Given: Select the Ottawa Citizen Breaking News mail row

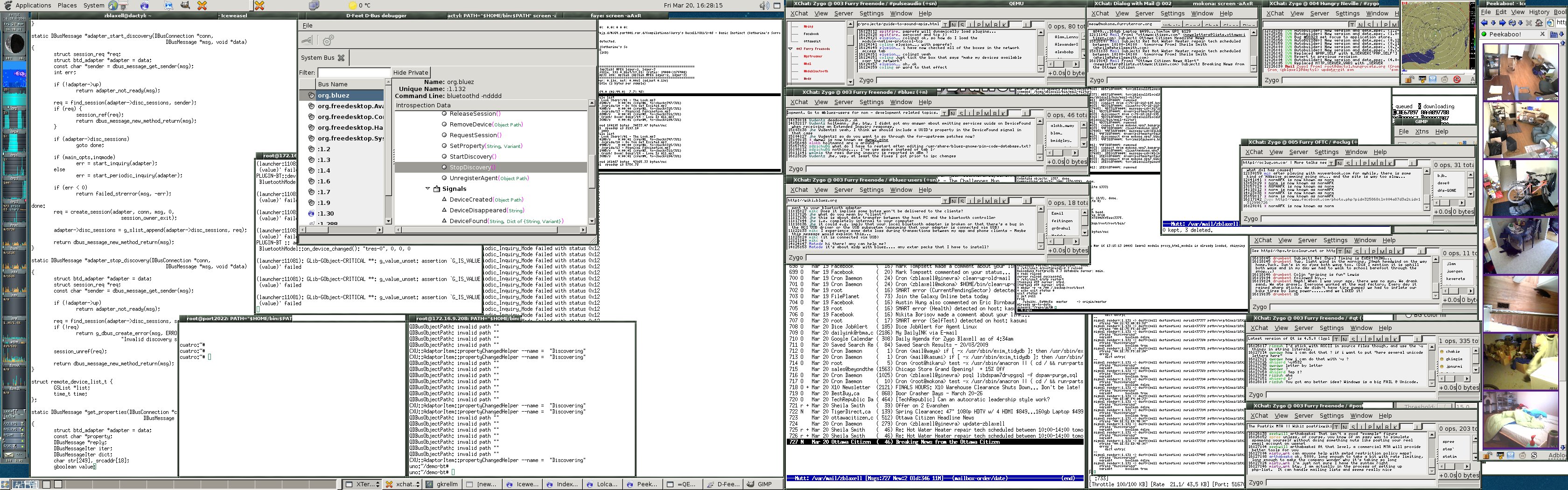Looking at the screenshot, I should (x=934, y=442).
